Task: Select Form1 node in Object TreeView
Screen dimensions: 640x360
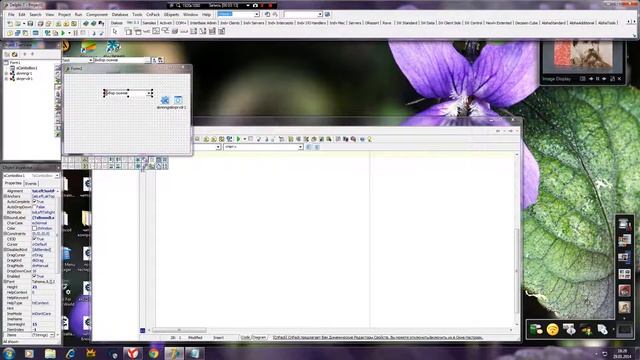Action: pyautogui.click(x=15, y=63)
